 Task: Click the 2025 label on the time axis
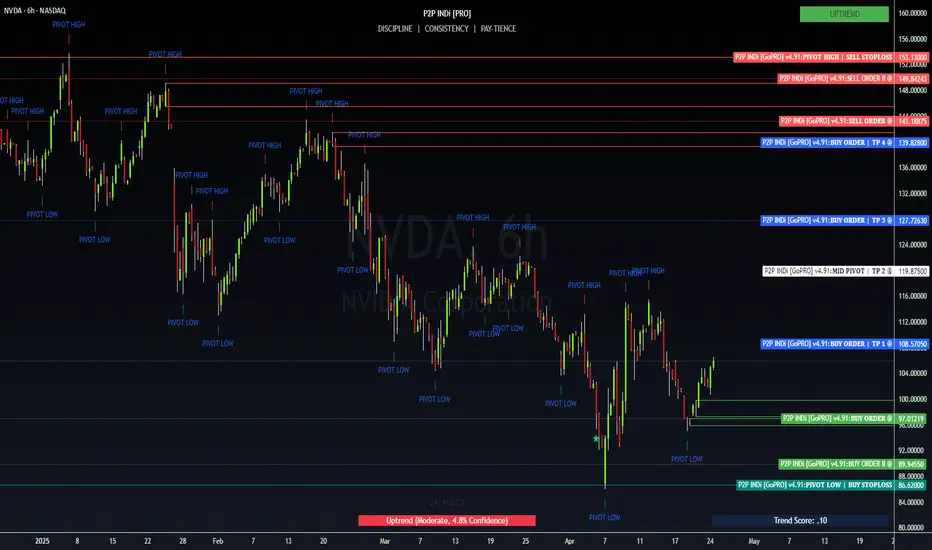click(x=42, y=541)
